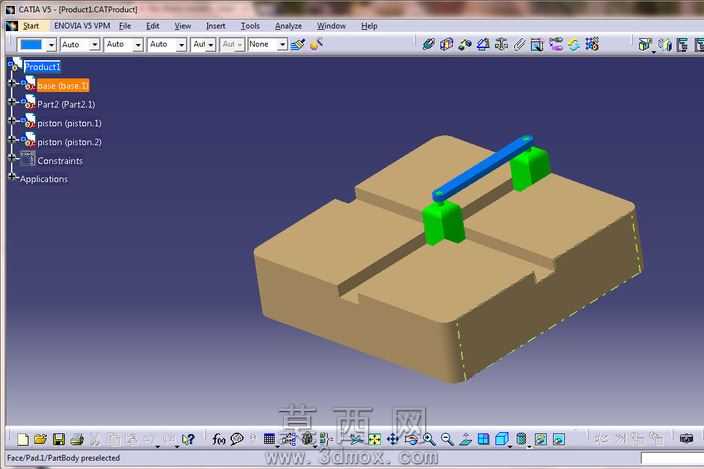
Task: Click the Painter brush icon
Action: pos(298,44)
